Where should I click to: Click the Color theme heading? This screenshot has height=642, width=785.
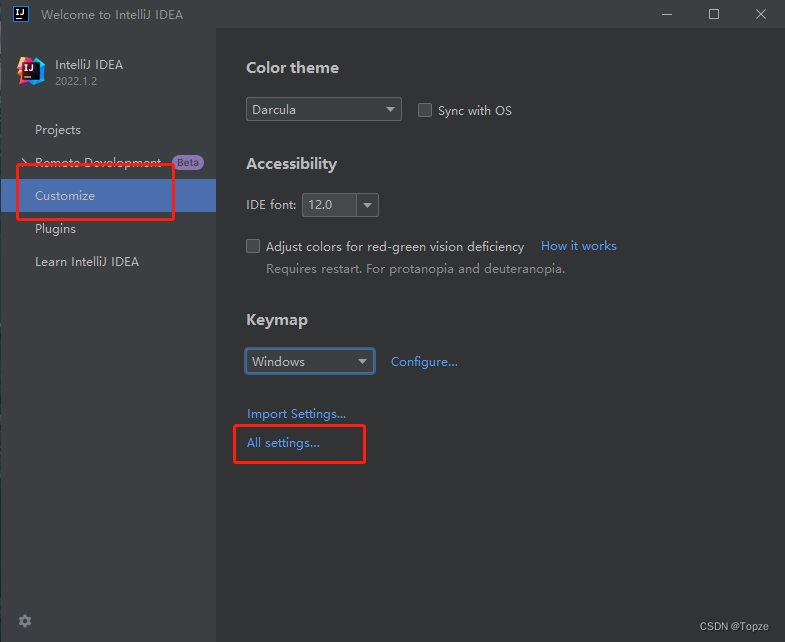(x=292, y=68)
